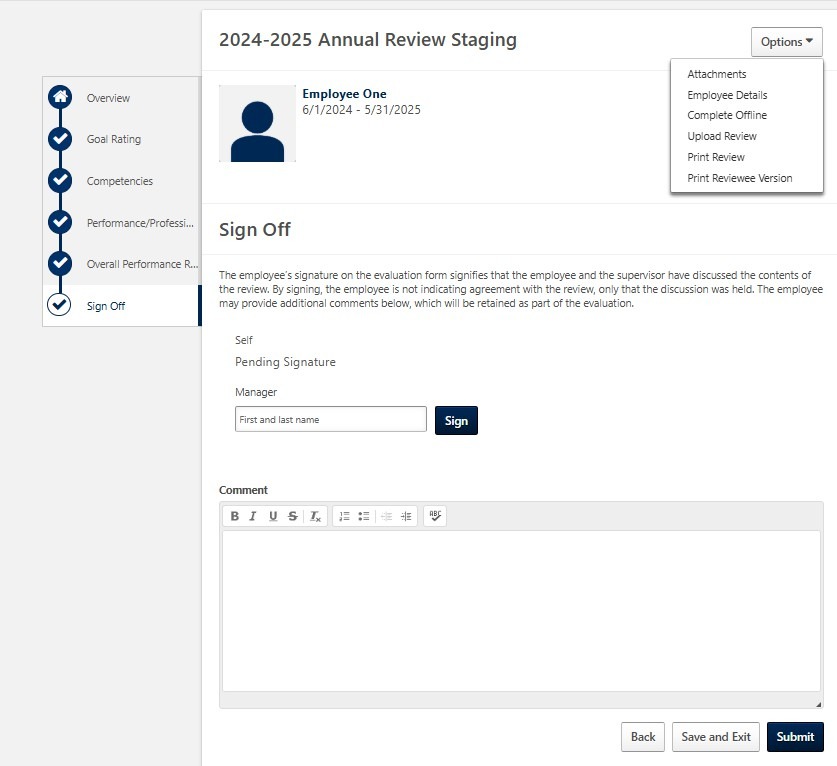Viewport: 837px width, 766px height.
Task: Click the Sign Off checkmark step icon
Action: coord(59,305)
